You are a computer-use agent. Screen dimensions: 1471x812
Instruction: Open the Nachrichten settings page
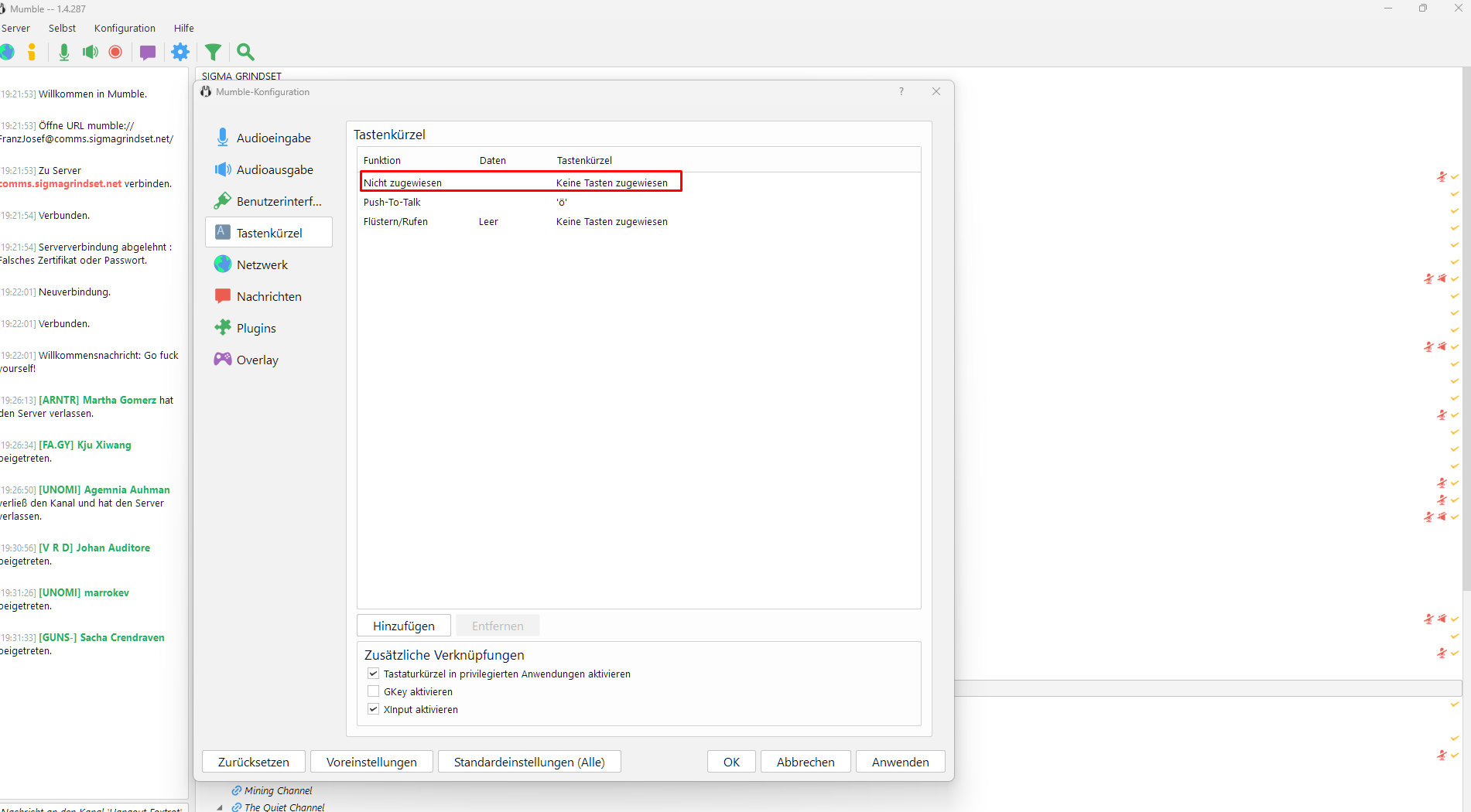(x=269, y=296)
